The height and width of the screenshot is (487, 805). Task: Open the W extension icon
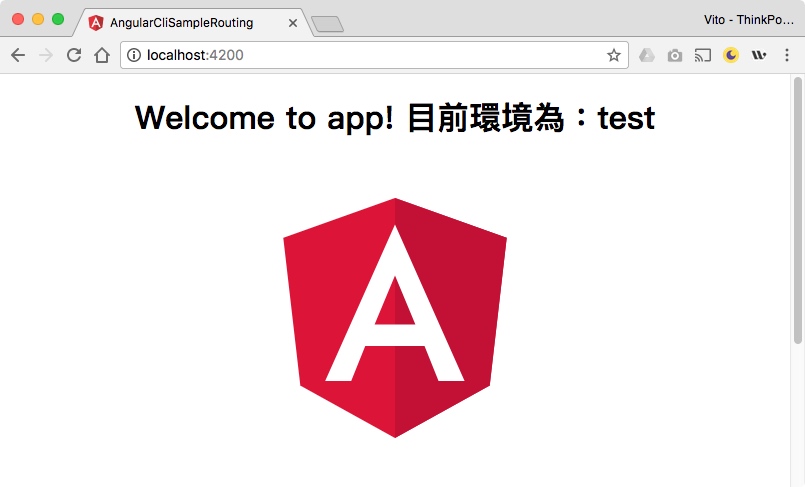pos(759,55)
